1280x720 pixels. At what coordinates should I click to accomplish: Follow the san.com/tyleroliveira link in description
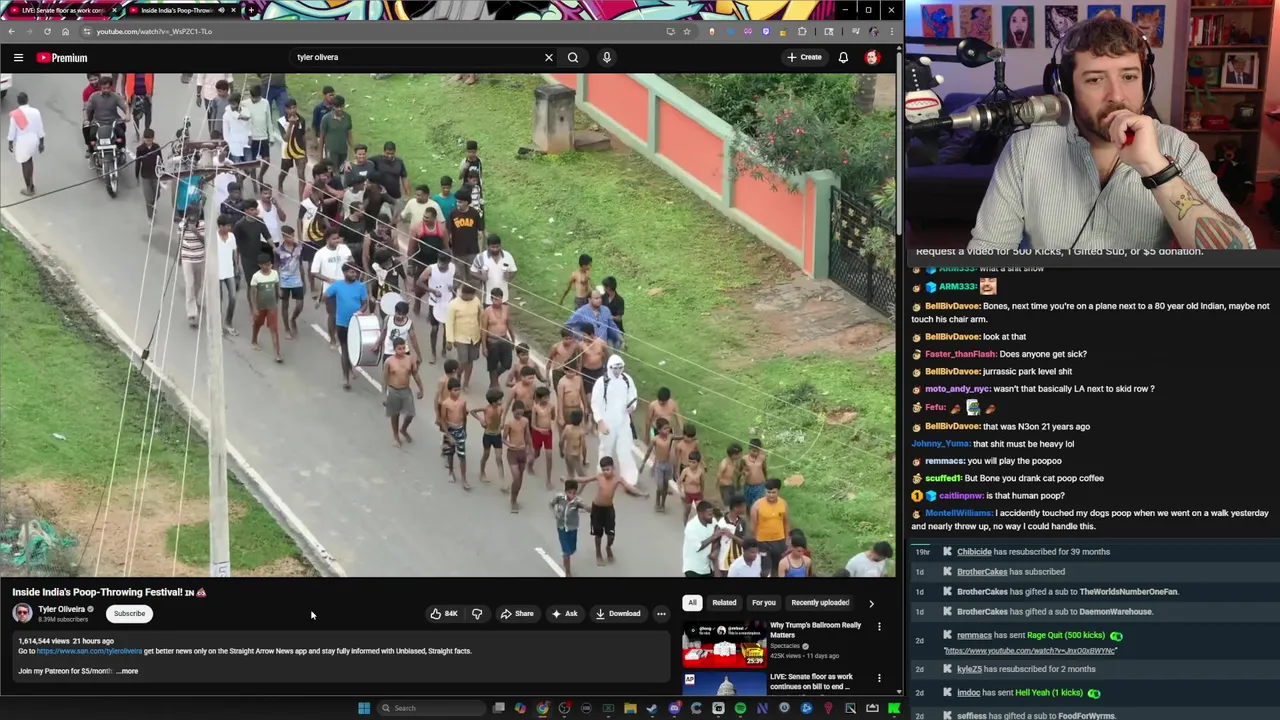click(89, 651)
